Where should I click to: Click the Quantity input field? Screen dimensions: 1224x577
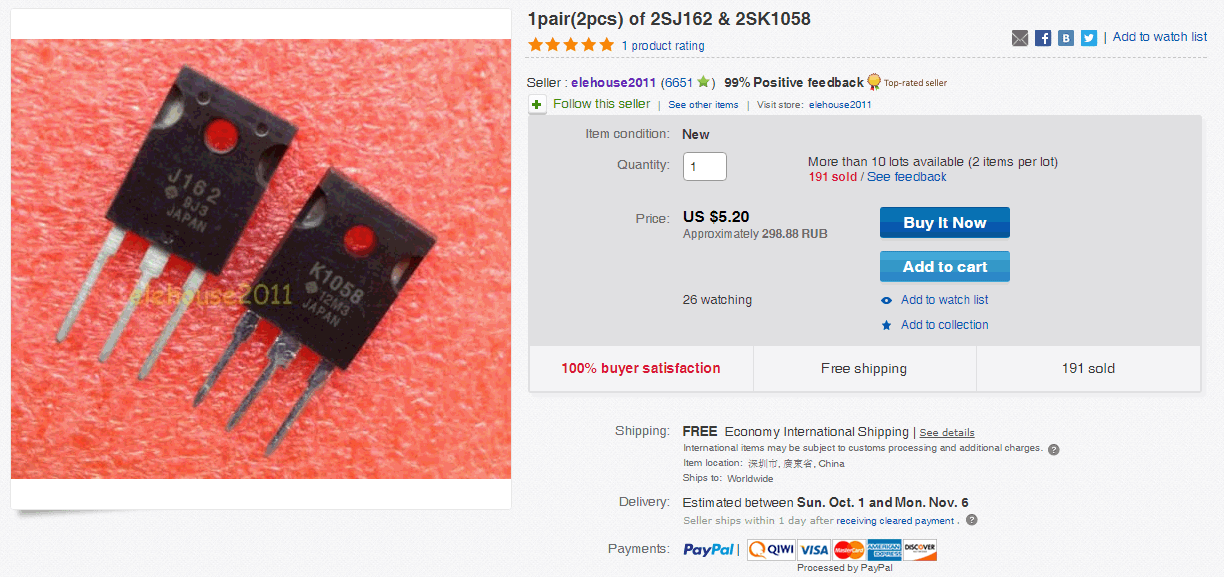coord(705,166)
